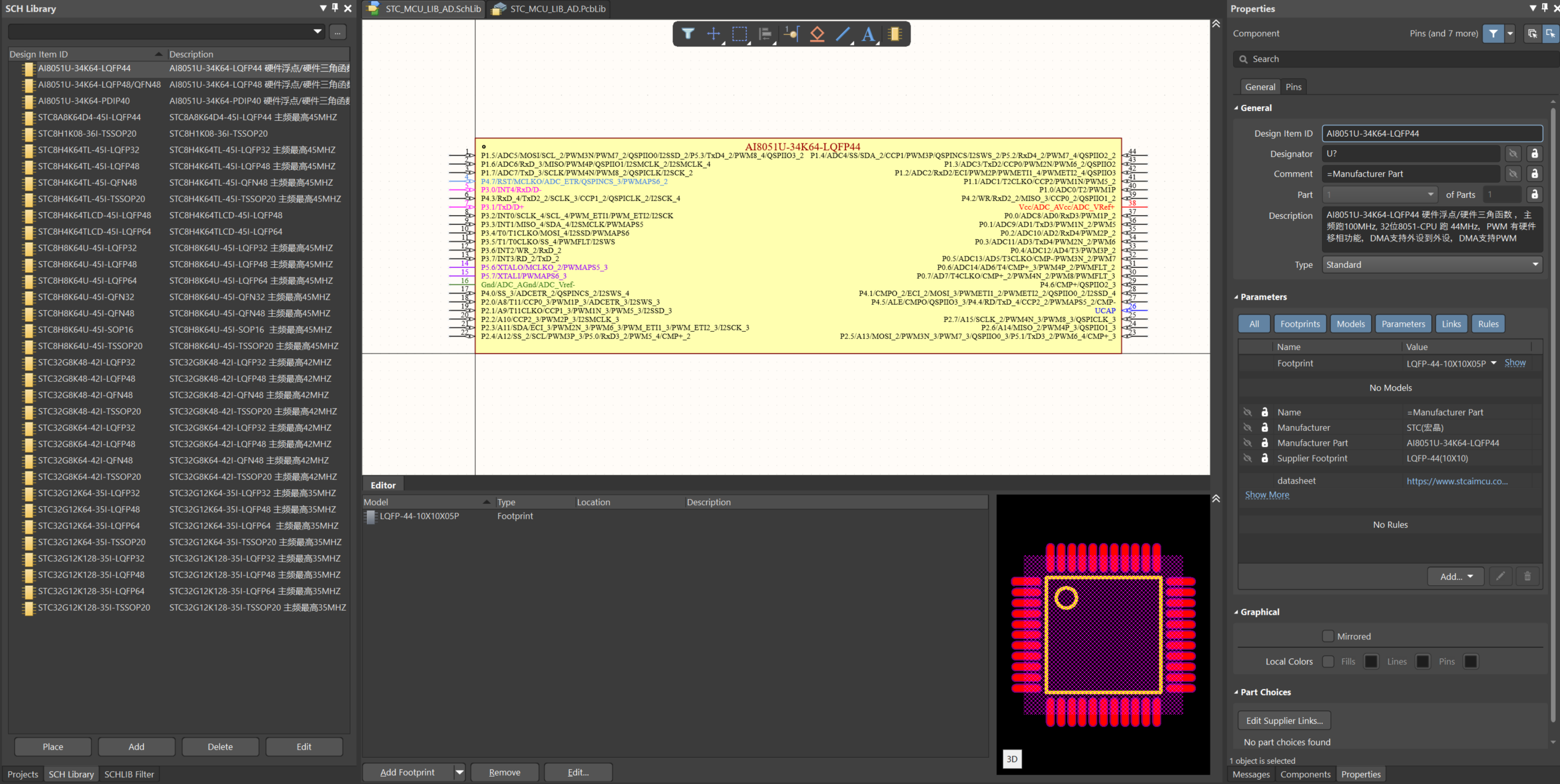
Task: Switch to the SCHLIB Filter tab
Action: coord(129,774)
